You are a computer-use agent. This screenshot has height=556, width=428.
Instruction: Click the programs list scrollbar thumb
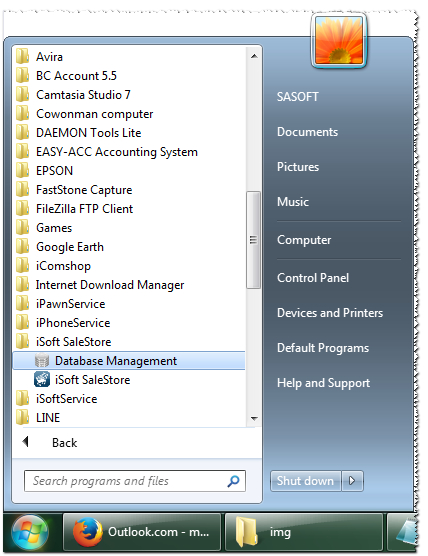[x=253, y=240]
